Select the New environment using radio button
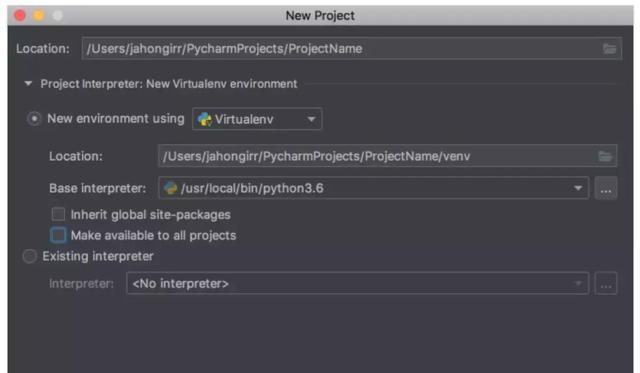 coord(34,119)
